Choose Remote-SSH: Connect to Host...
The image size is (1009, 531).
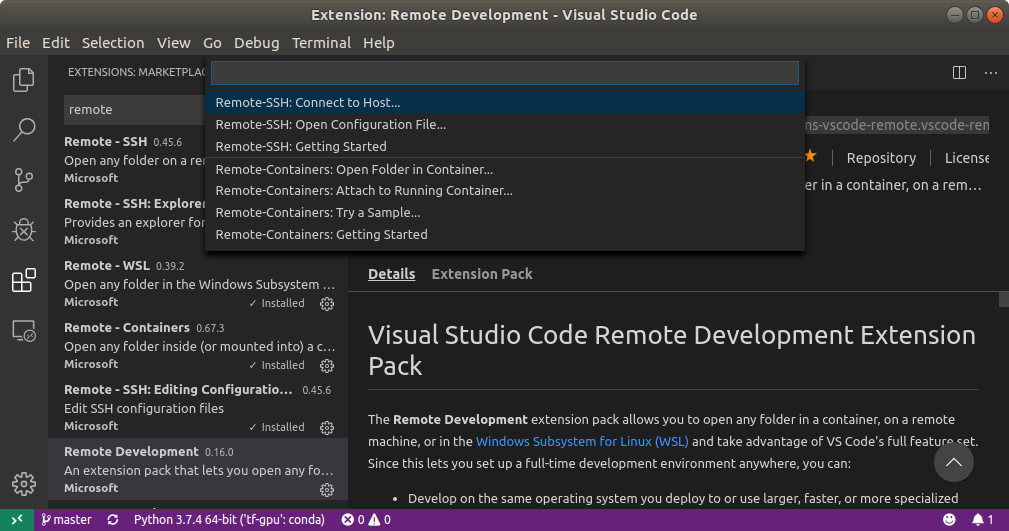coord(504,102)
